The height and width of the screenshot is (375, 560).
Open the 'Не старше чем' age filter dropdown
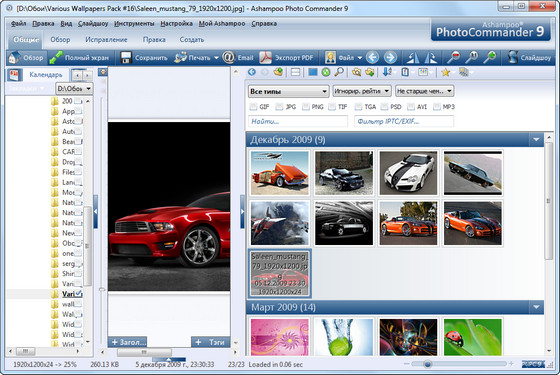tap(424, 91)
